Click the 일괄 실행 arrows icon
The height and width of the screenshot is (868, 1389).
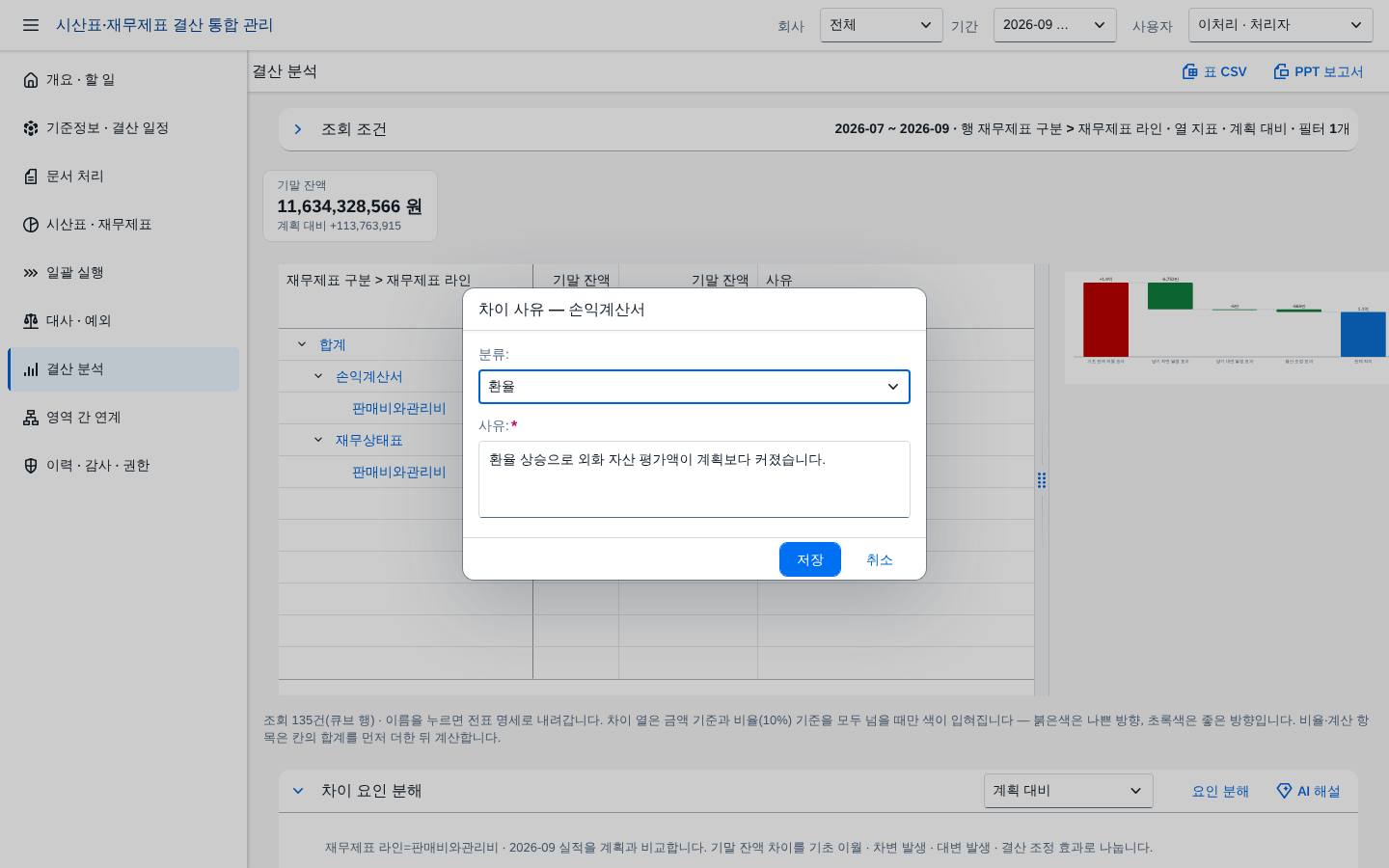[x=31, y=273]
